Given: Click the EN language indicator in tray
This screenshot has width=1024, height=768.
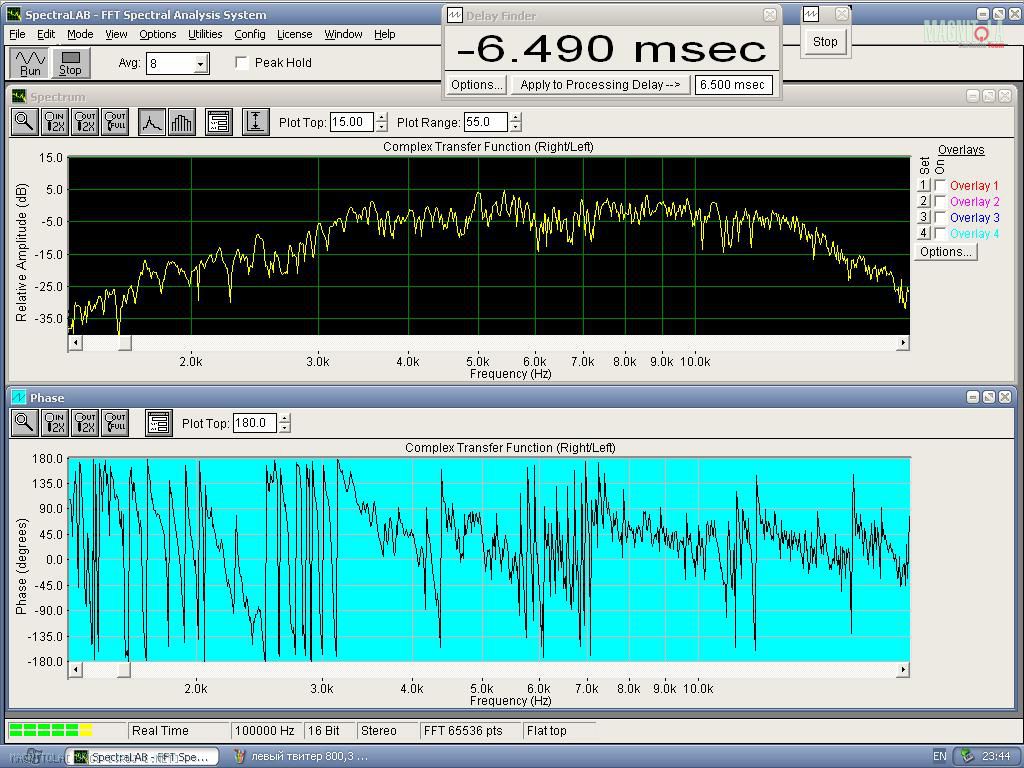Looking at the screenshot, I should point(940,756).
